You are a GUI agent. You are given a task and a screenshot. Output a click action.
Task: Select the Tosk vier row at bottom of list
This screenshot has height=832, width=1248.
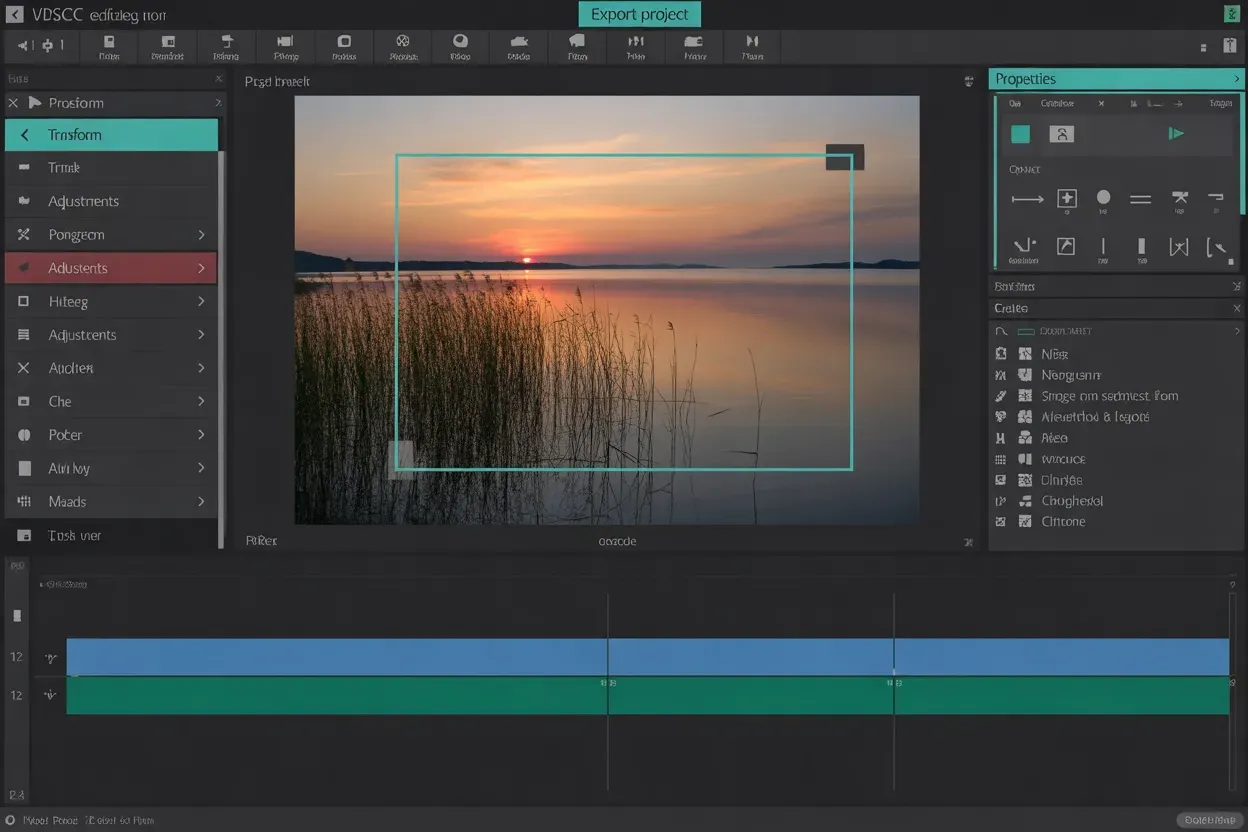coord(111,535)
